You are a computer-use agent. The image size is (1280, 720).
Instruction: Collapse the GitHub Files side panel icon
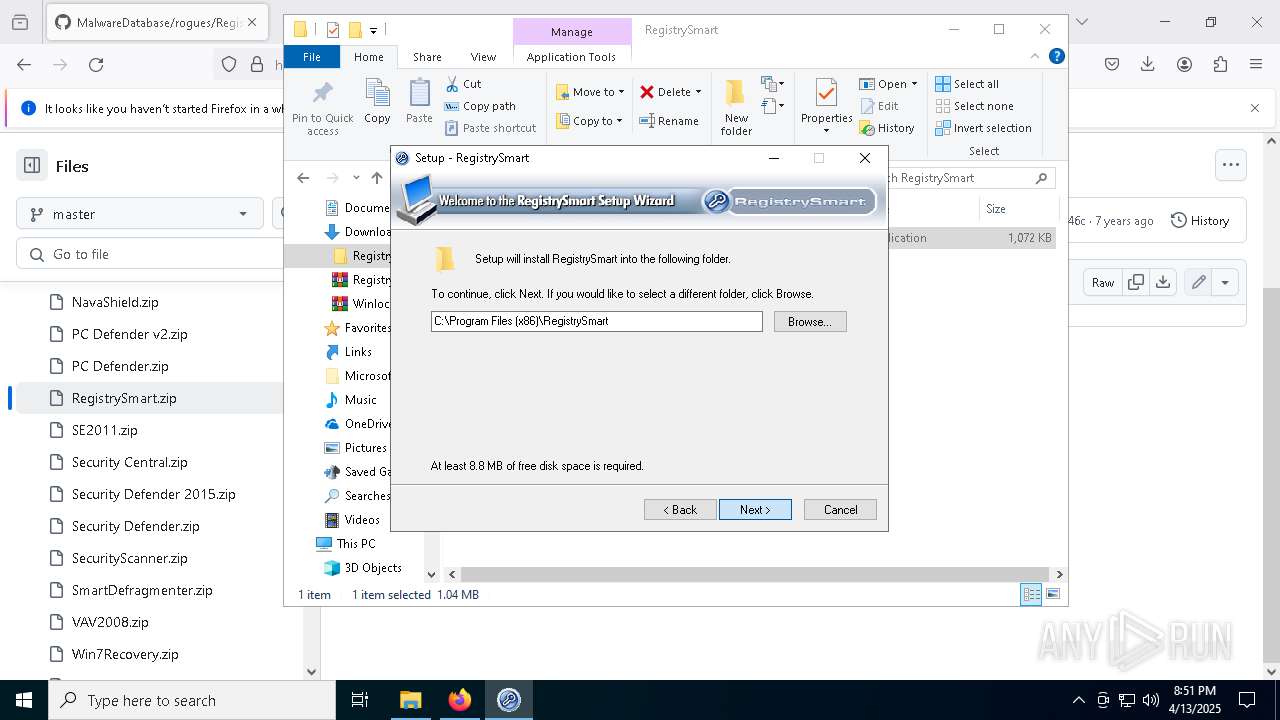point(32,166)
